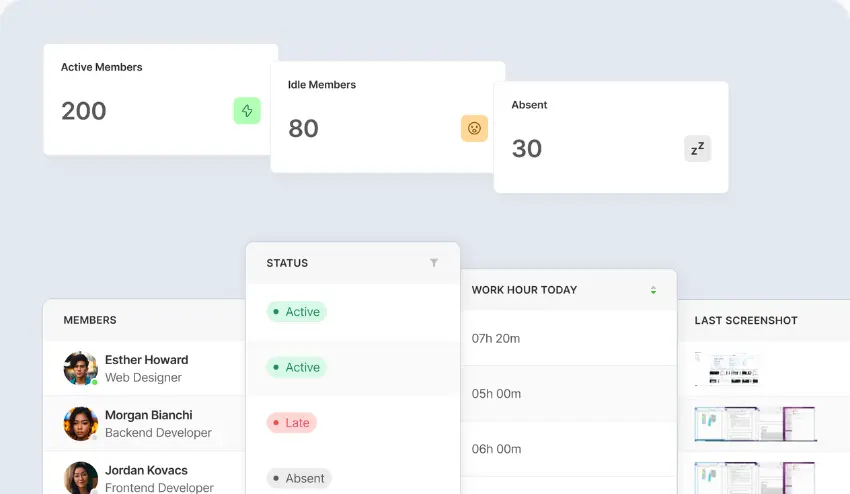Click the green lightning bolt Active Members icon
The image size is (850, 494).
point(247,111)
